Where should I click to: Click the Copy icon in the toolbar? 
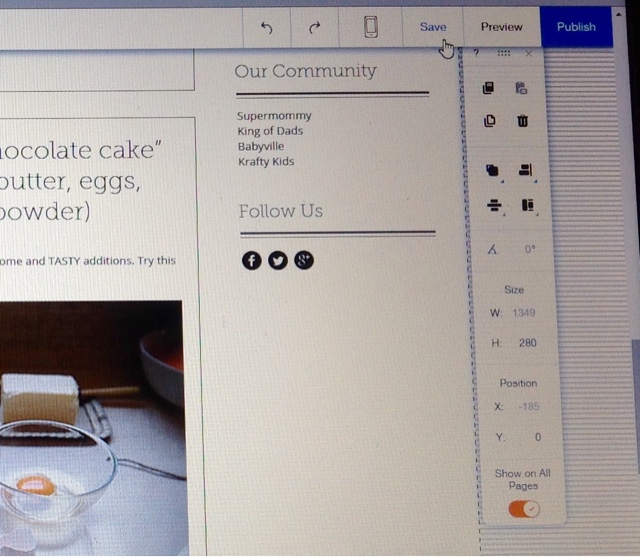488,88
